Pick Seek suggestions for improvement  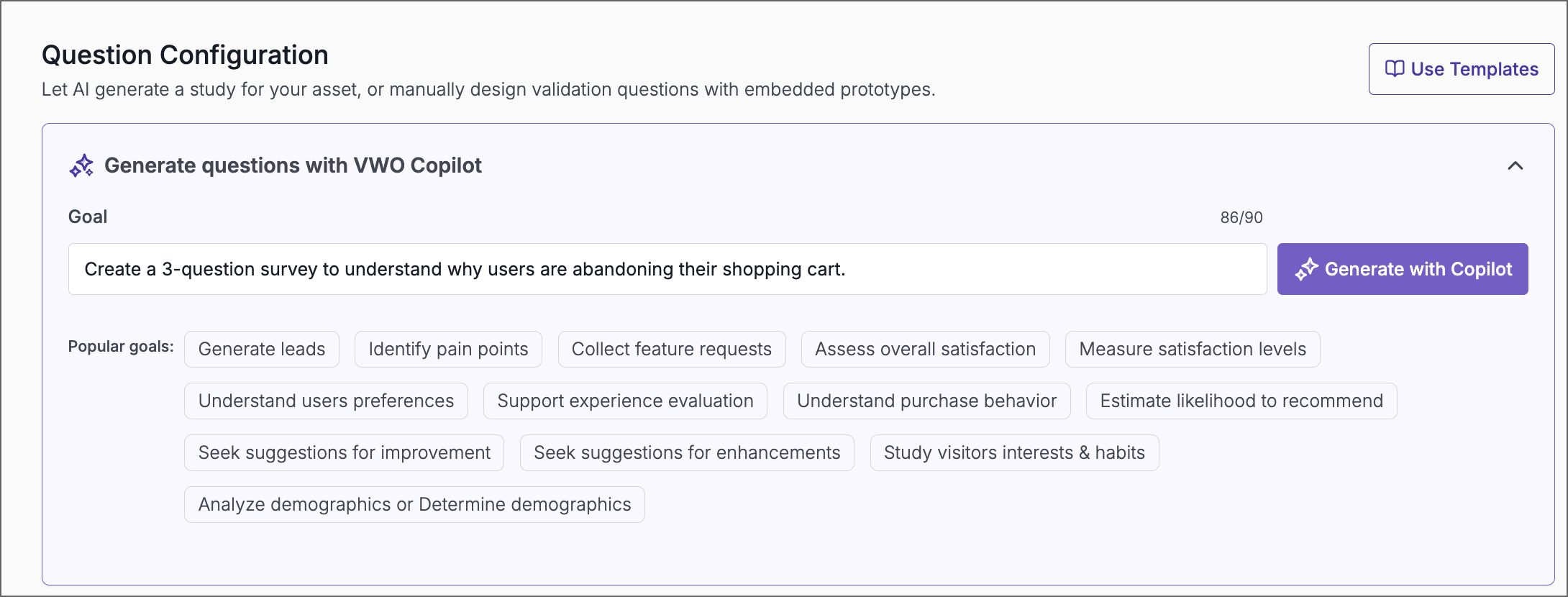pos(344,452)
